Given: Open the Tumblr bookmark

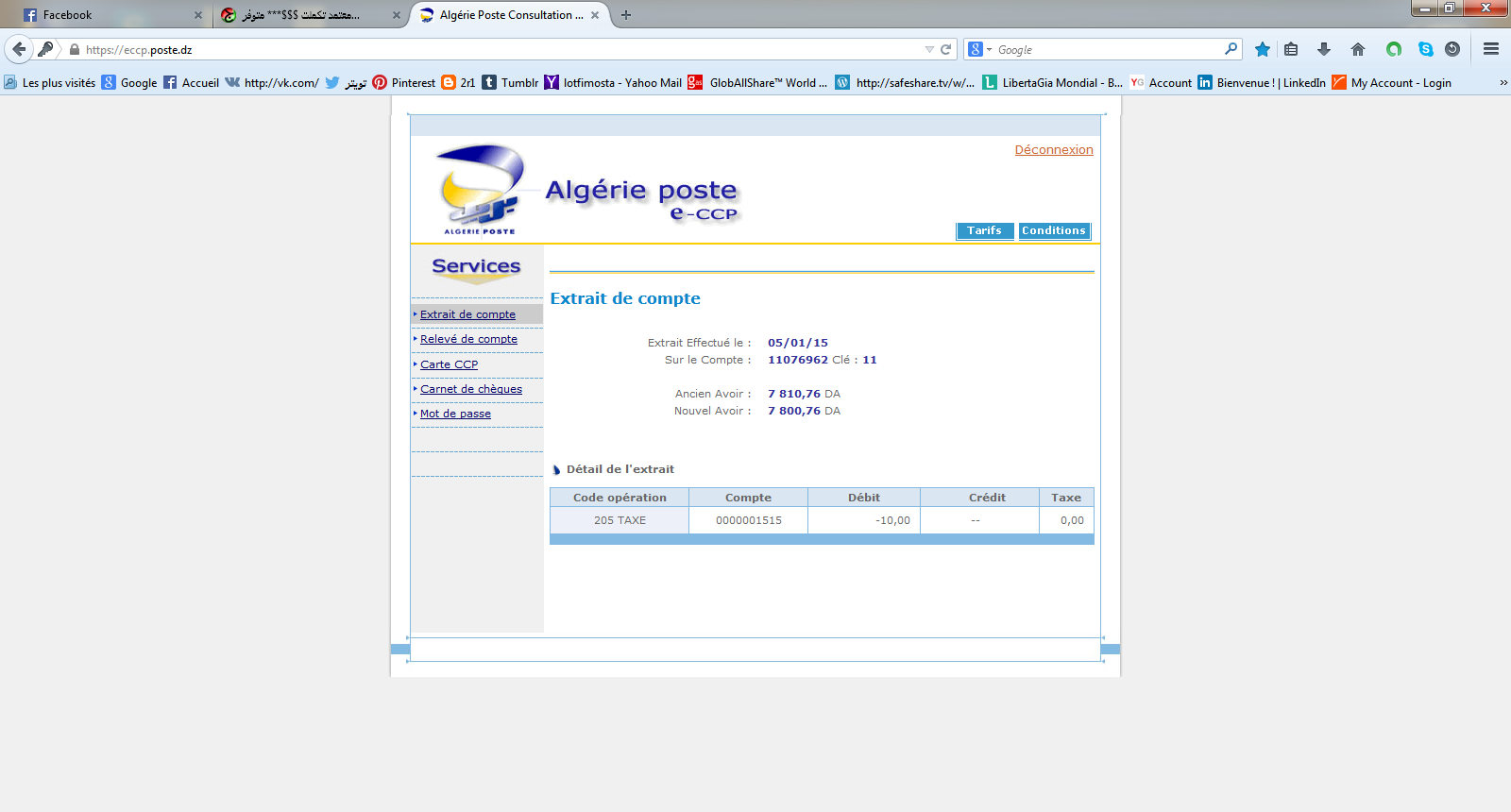Looking at the screenshot, I should 510,83.
